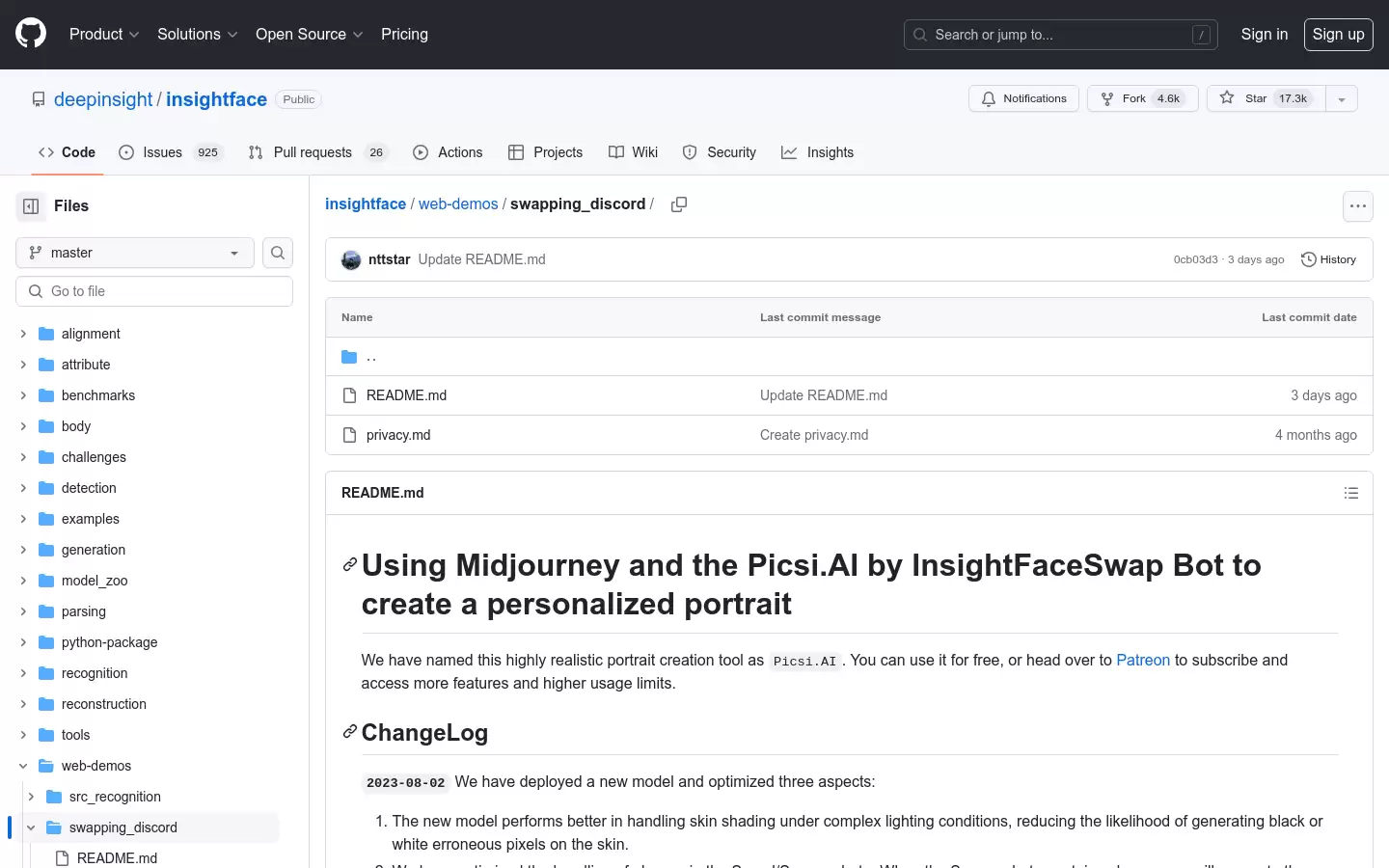Open the web-demos breadcrumb link

458,203
